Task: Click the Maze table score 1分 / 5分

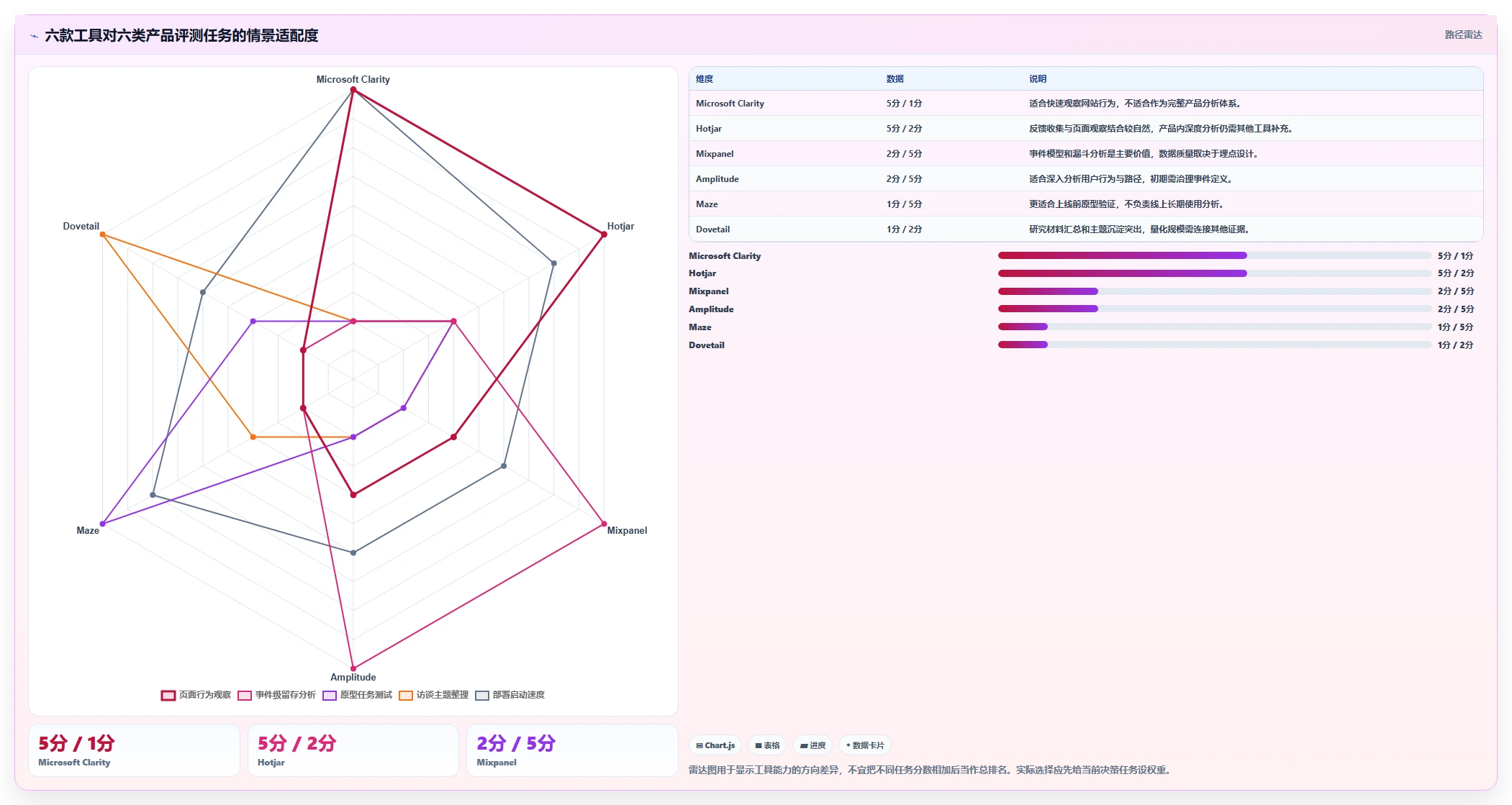Action: click(x=904, y=204)
